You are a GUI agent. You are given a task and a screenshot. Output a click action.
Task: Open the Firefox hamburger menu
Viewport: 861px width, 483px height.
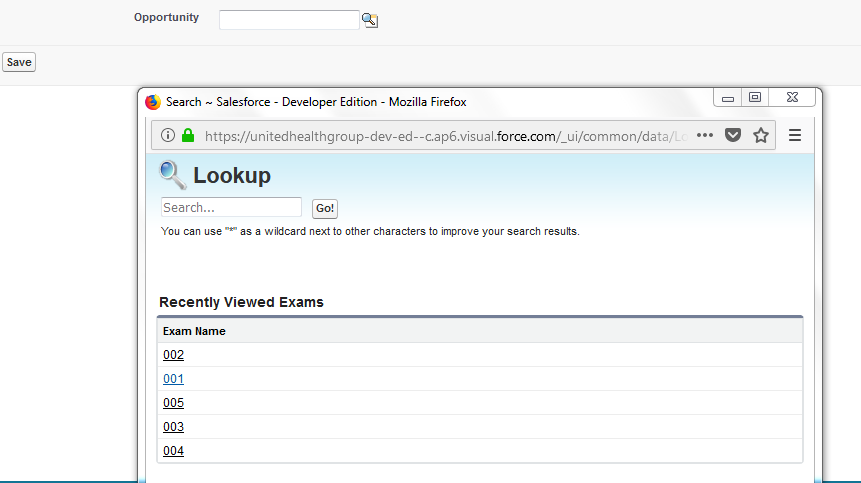click(795, 136)
